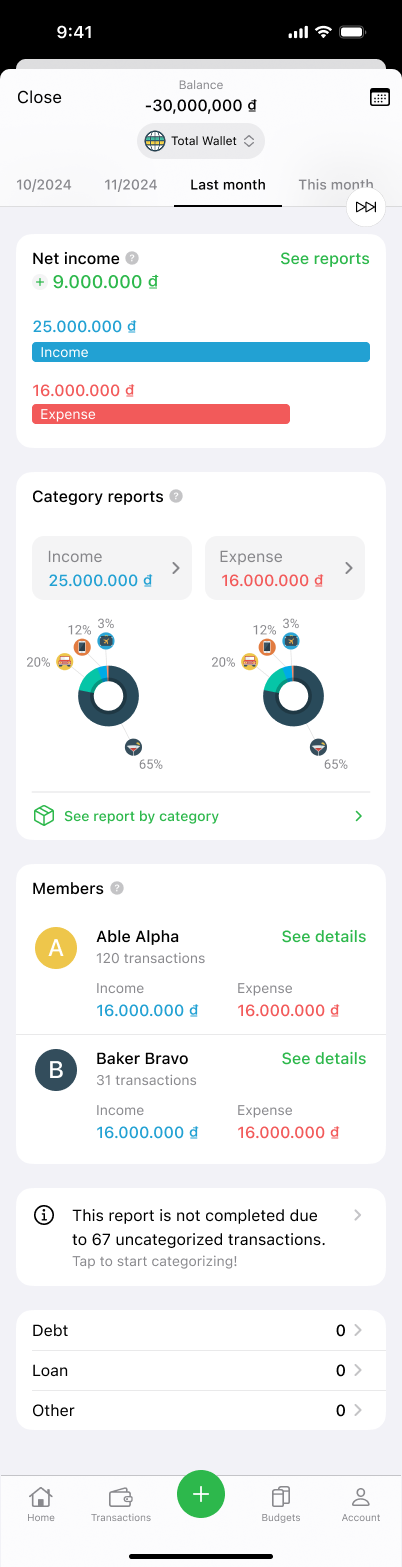Switch to the 11/2024 tab
This screenshot has width=402, height=1567.
pyautogui.click(x=130, y=184)
